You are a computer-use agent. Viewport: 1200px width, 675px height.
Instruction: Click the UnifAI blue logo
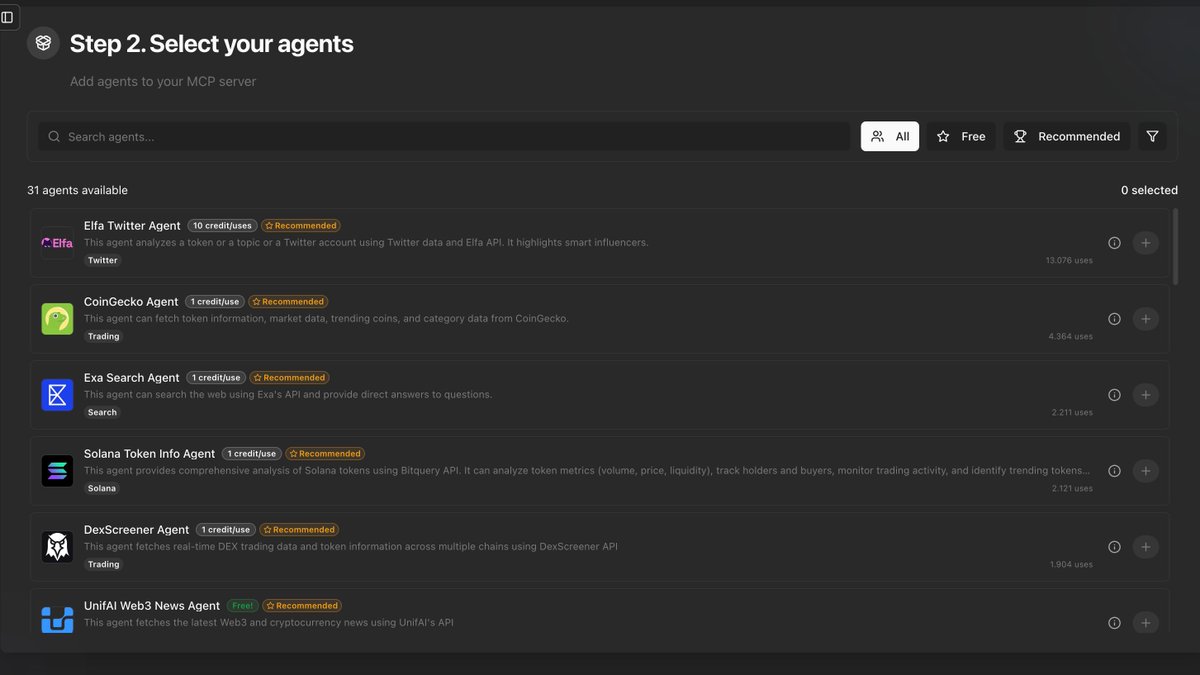[x=57, y=620]
